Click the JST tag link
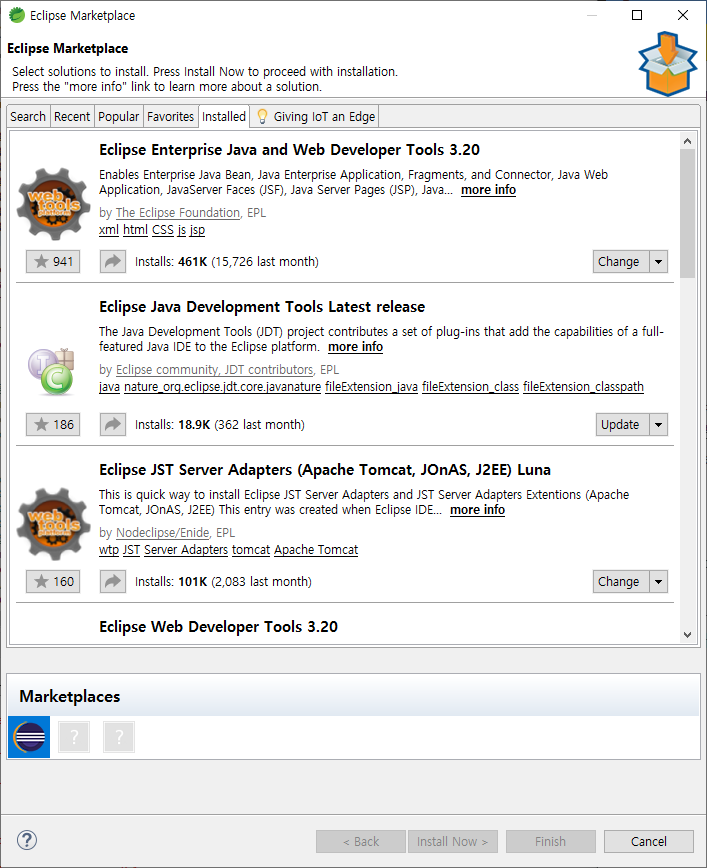 click(131, 550)
